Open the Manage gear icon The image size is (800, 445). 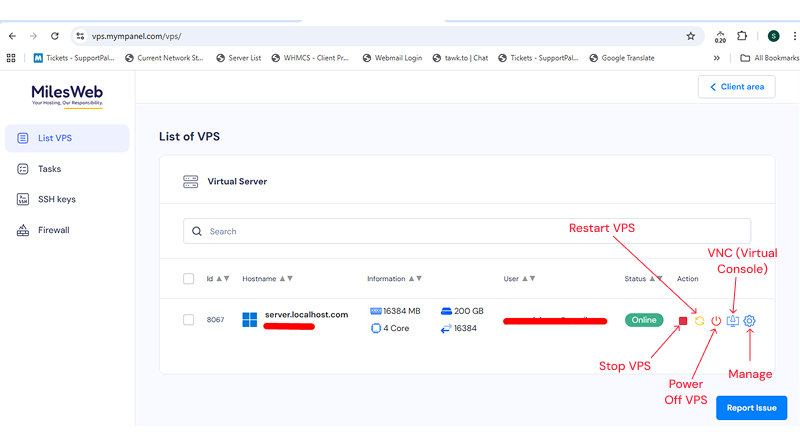tap(750, 321)
